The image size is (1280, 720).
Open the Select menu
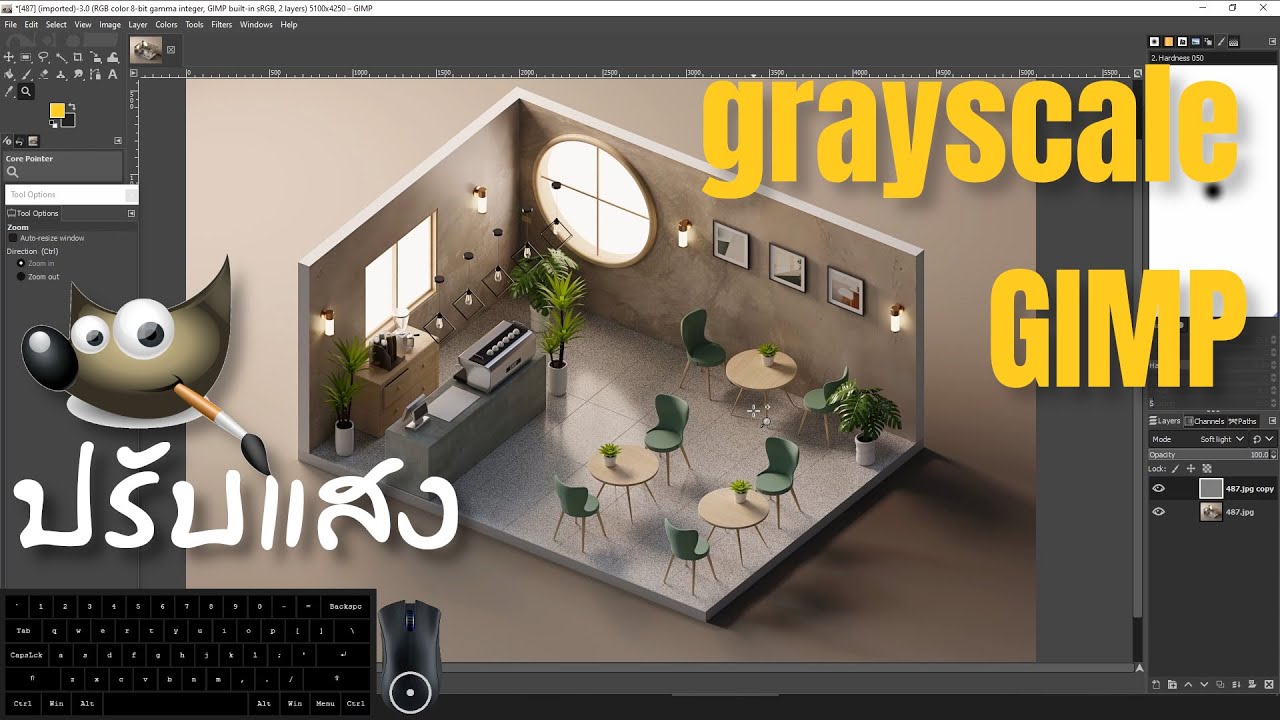click(x=56, y=24)
